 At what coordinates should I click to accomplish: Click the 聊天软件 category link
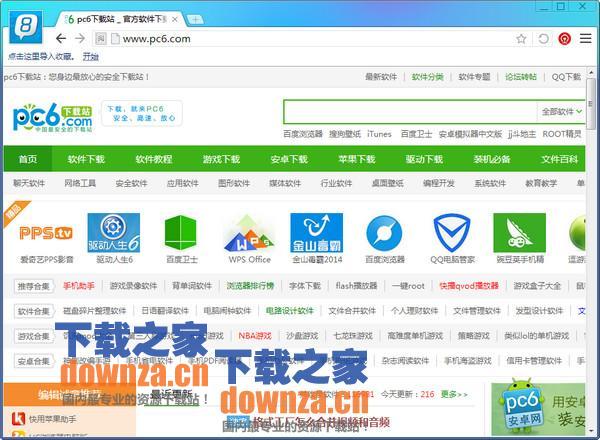pos(29,183)
